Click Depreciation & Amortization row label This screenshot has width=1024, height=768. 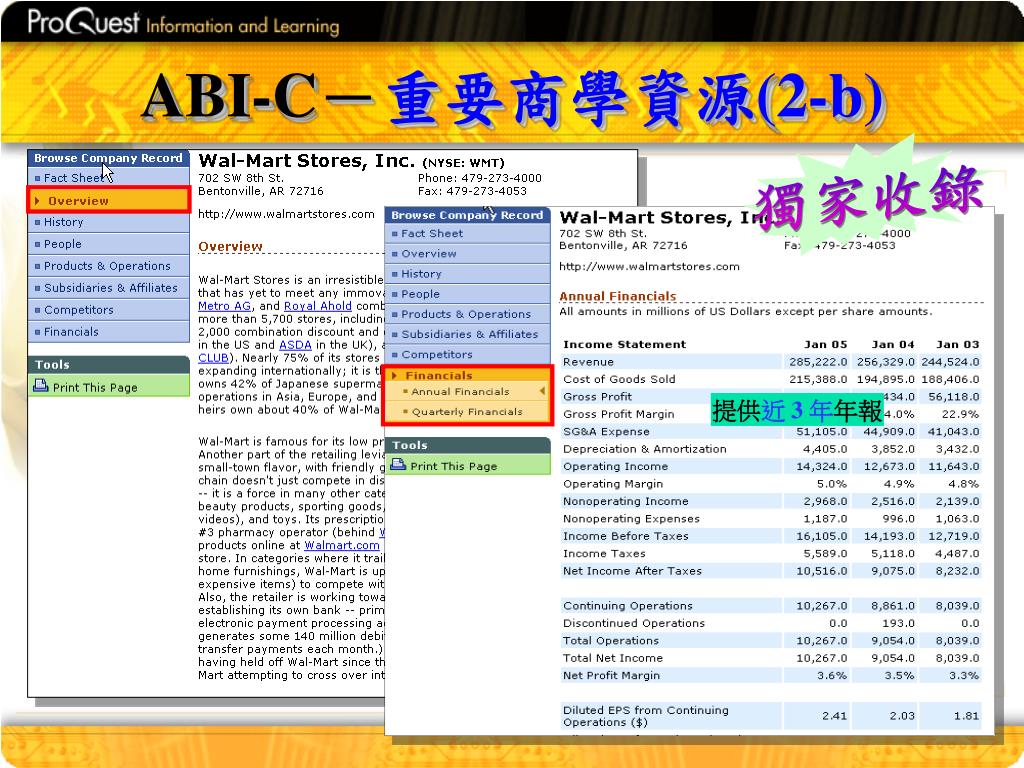(x=645, y=449)
